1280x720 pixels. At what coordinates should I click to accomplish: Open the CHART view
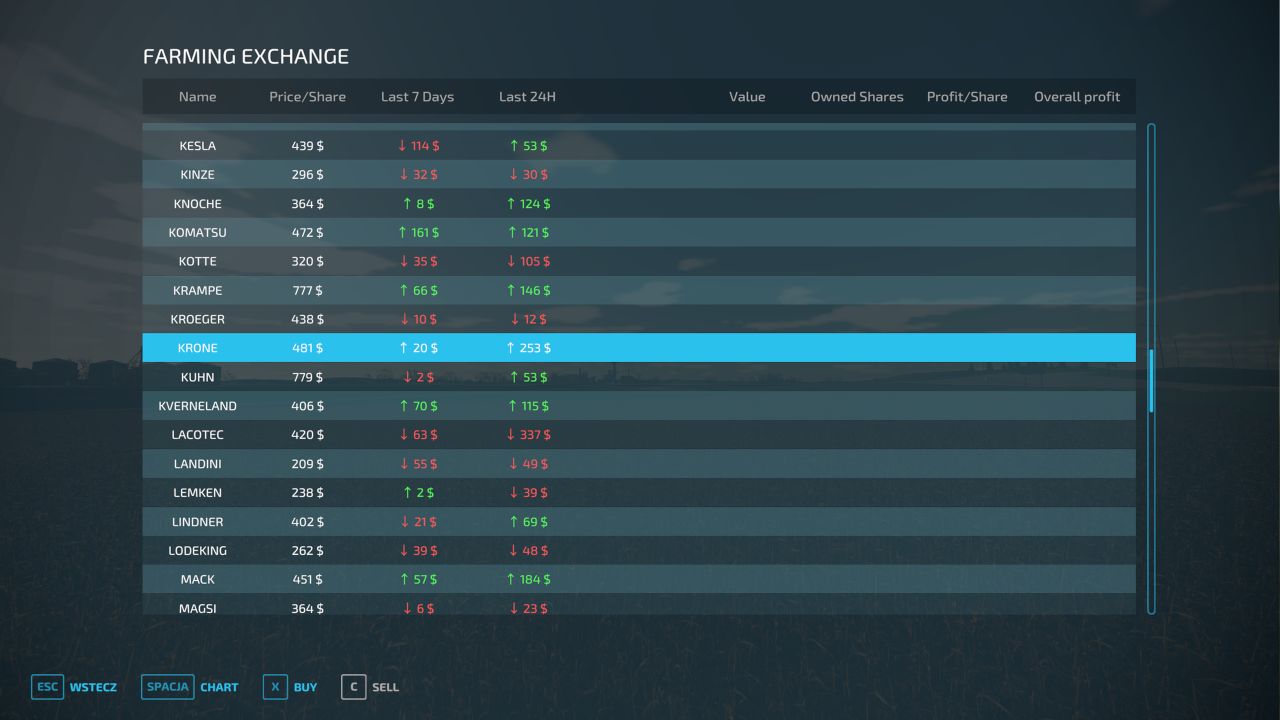click(x=219, y=687)
